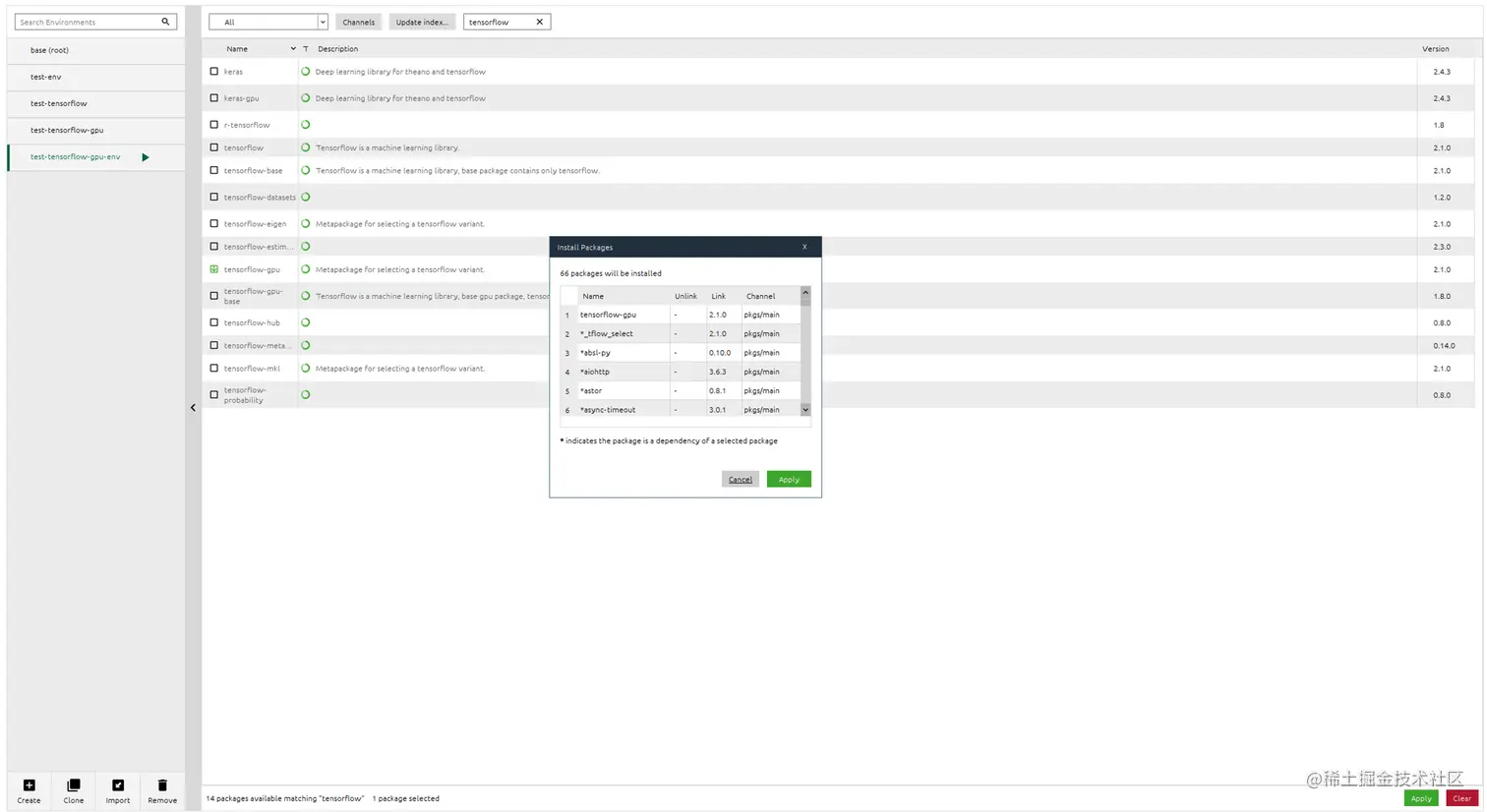Viewport: 1487px width, 812px height.
Task: Click the status circle for tensorflow-hub
Action: (305, 322)
